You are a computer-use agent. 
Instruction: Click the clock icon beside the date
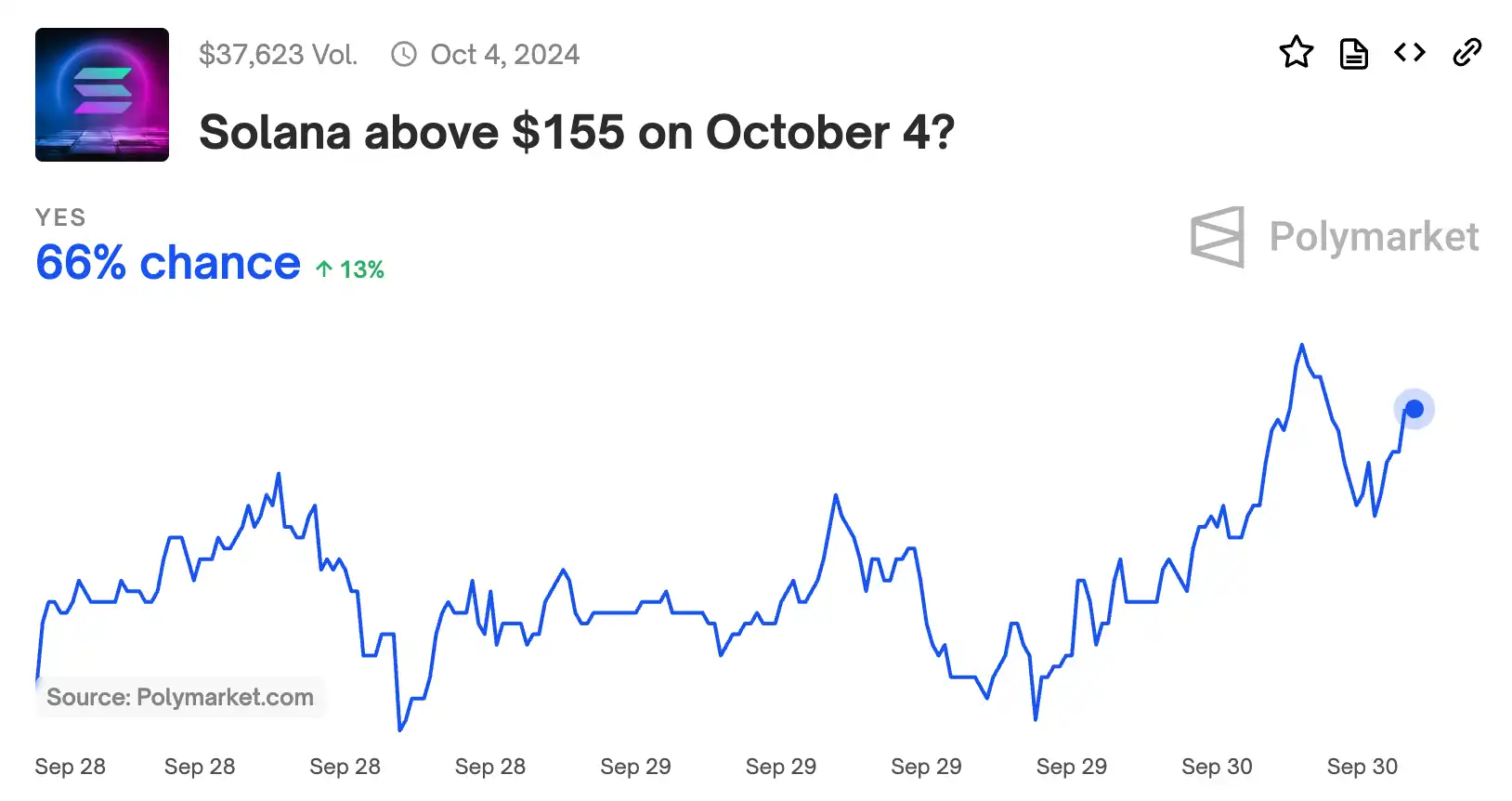click(404, 55)
